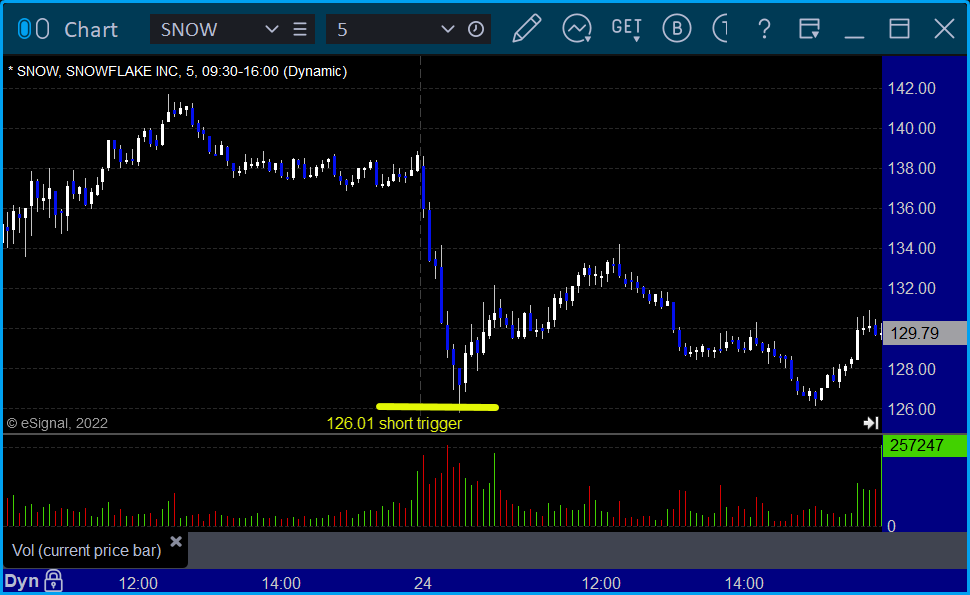Image resolution: width=970 pixels, height=595 pixels.
Task: Click the 132.00 price axis label
Action: 912,288
